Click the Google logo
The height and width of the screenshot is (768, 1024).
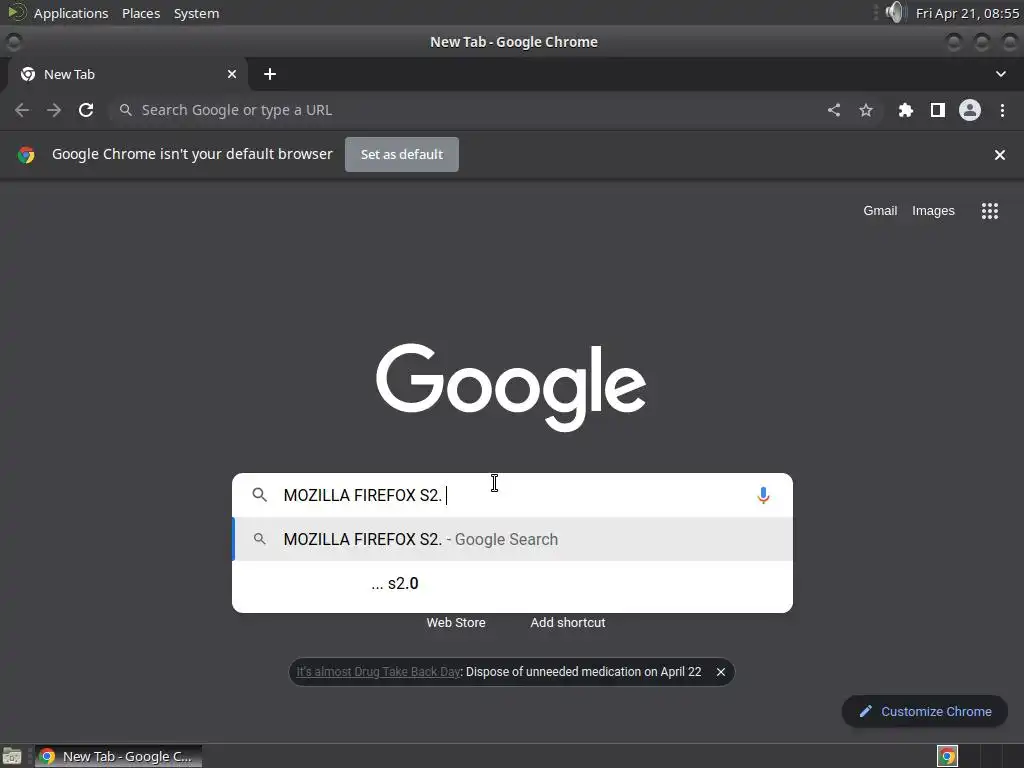(511, 387)
